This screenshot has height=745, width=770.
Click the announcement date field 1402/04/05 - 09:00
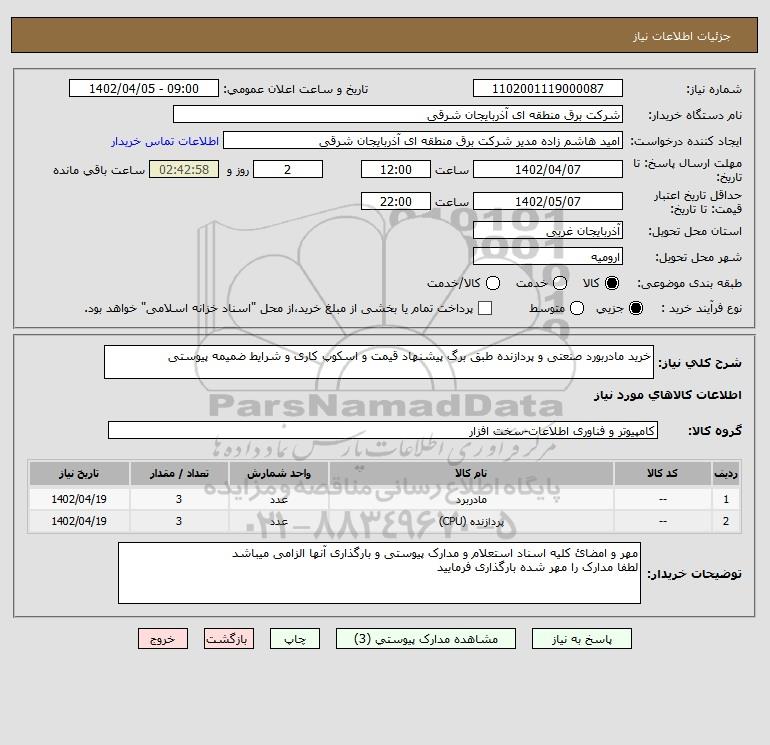pyautogui.click(x=144, y=88)
